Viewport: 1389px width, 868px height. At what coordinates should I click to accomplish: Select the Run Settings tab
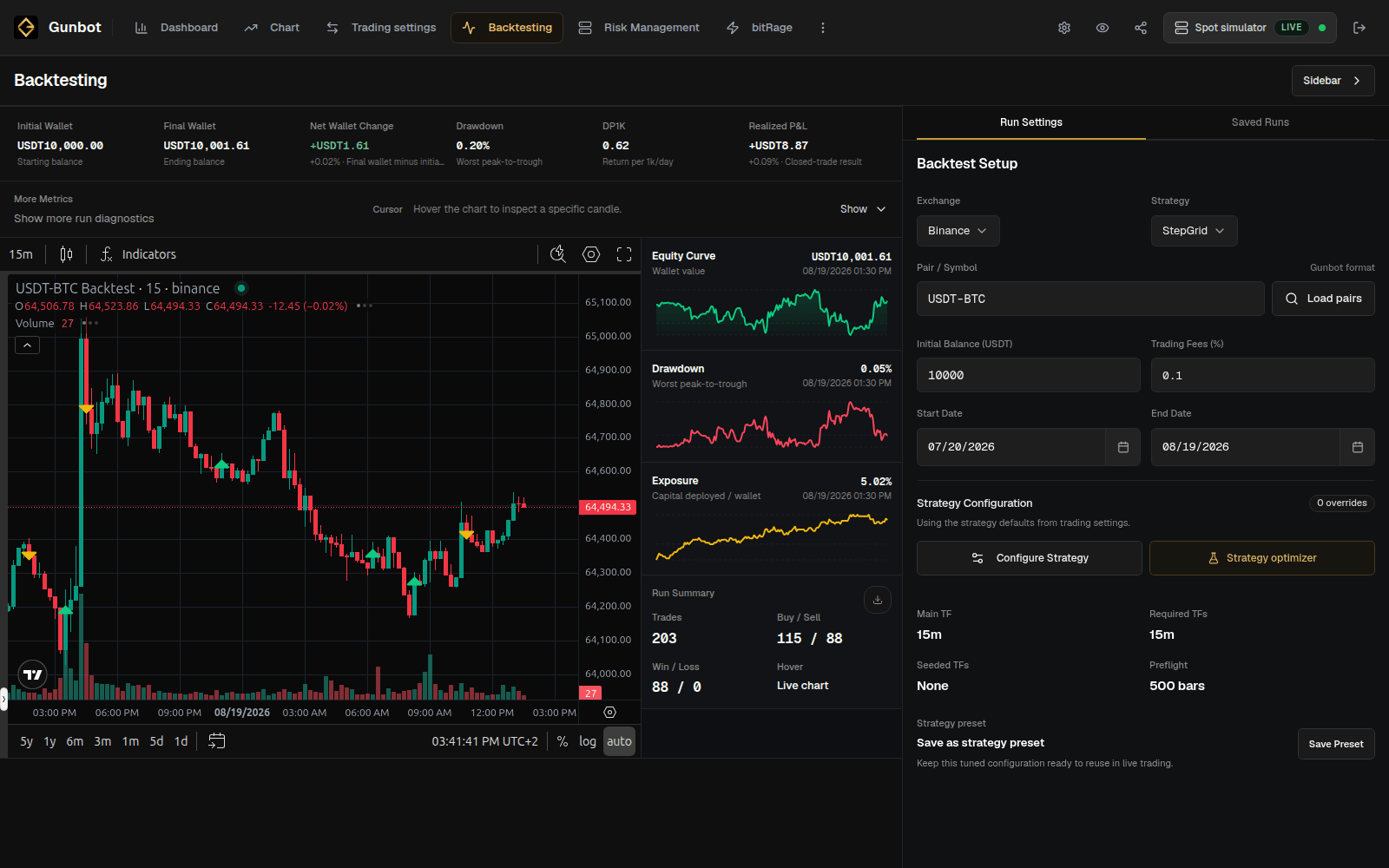[x=1031, y=122]
